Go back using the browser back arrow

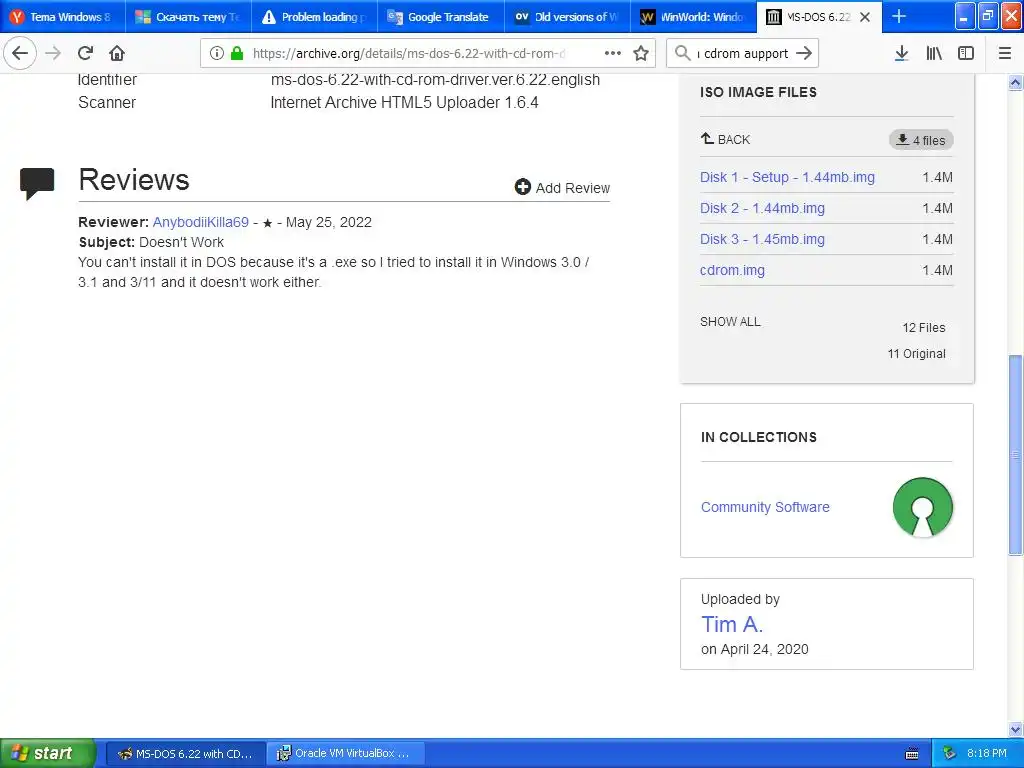click(20, 53)
